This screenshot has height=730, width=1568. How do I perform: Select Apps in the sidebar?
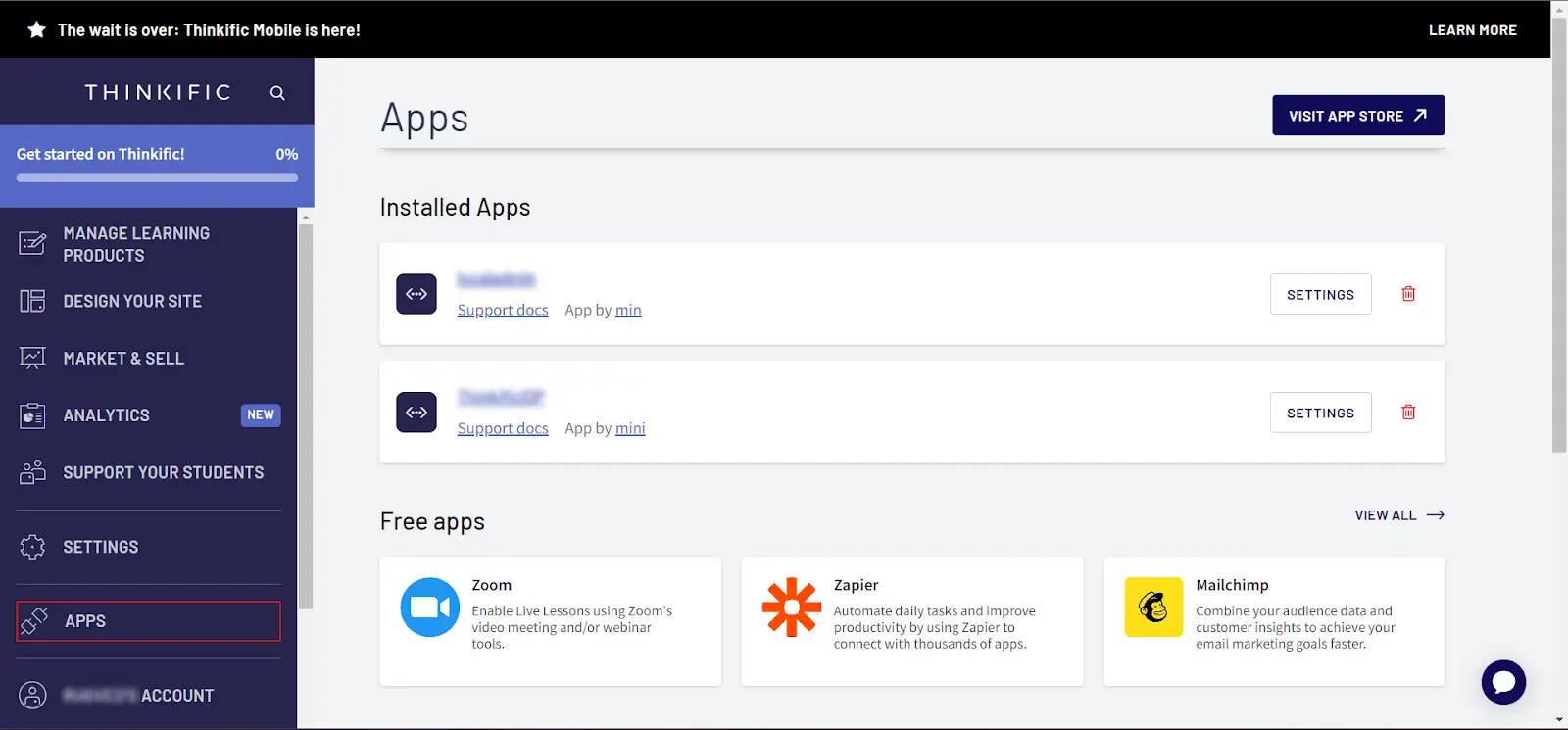click(149, 621)
